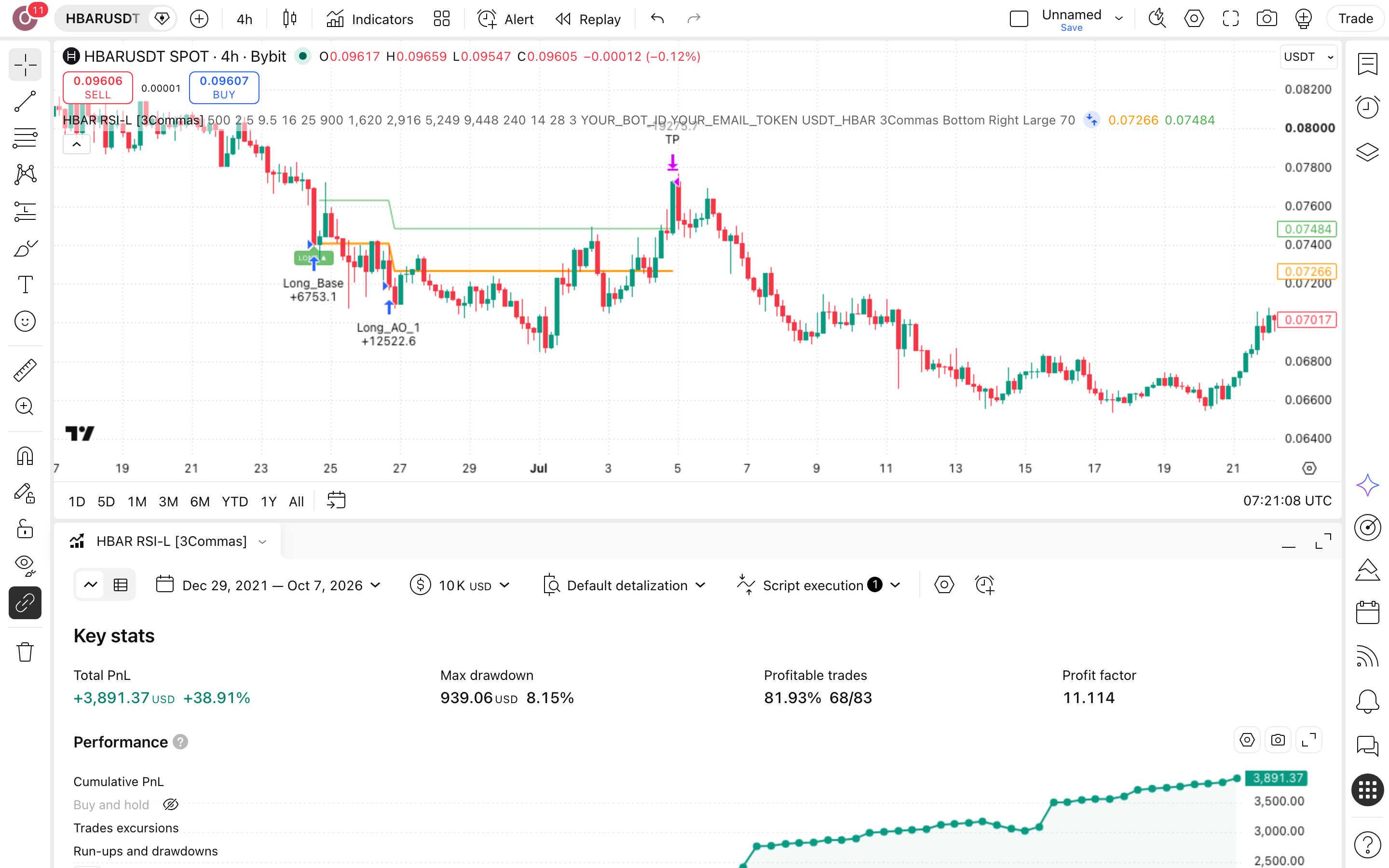Open the backtest date range dropdown
The height and width of the screenshot is (868, 1389).
pos(269,585)
